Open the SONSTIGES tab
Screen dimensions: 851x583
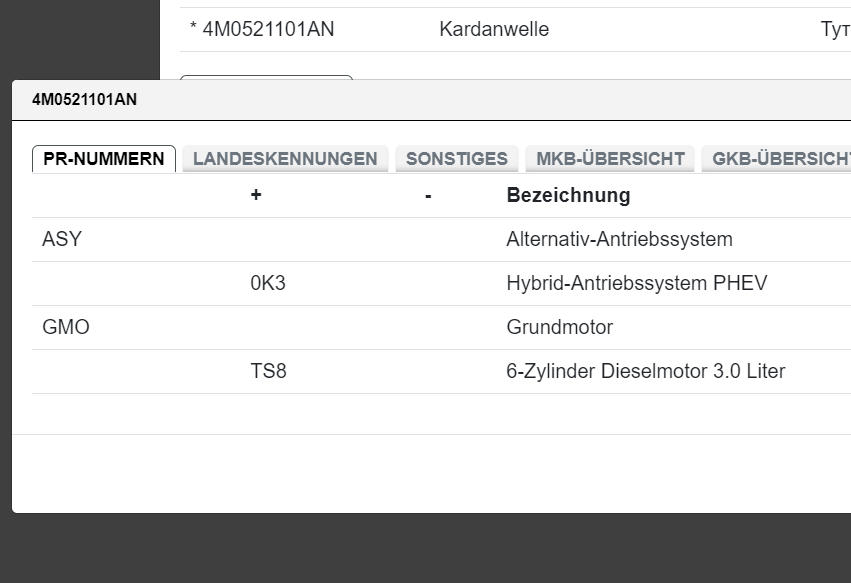(x=457, y=159)
